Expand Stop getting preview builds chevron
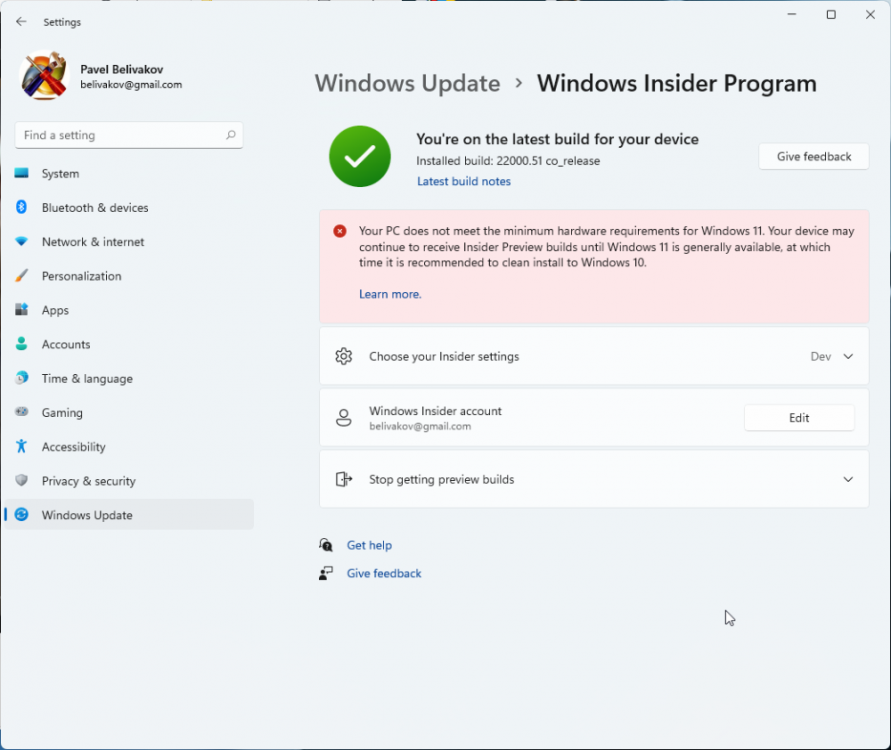 848,479
